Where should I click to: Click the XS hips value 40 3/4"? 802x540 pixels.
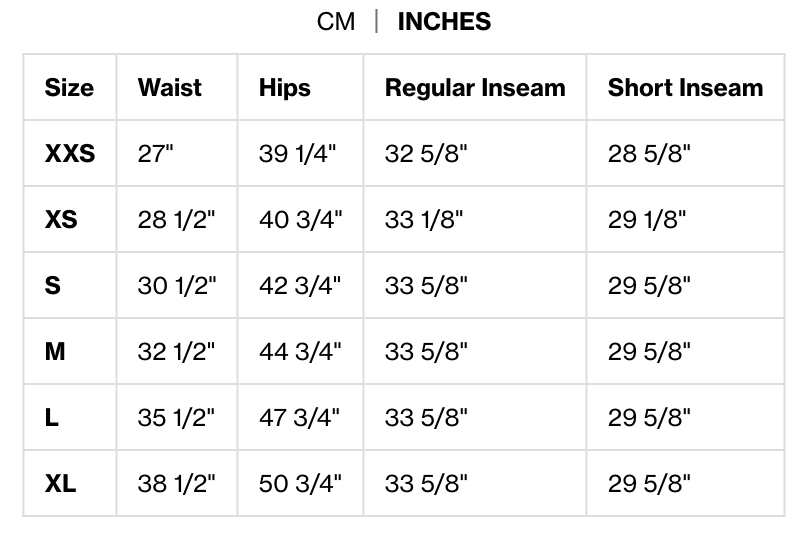tap(300, 219)
